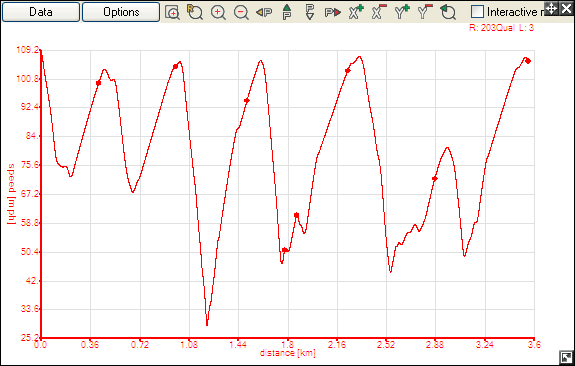575x366 pixels.
Task: Open the Options menu button
Action: point(121,12)
